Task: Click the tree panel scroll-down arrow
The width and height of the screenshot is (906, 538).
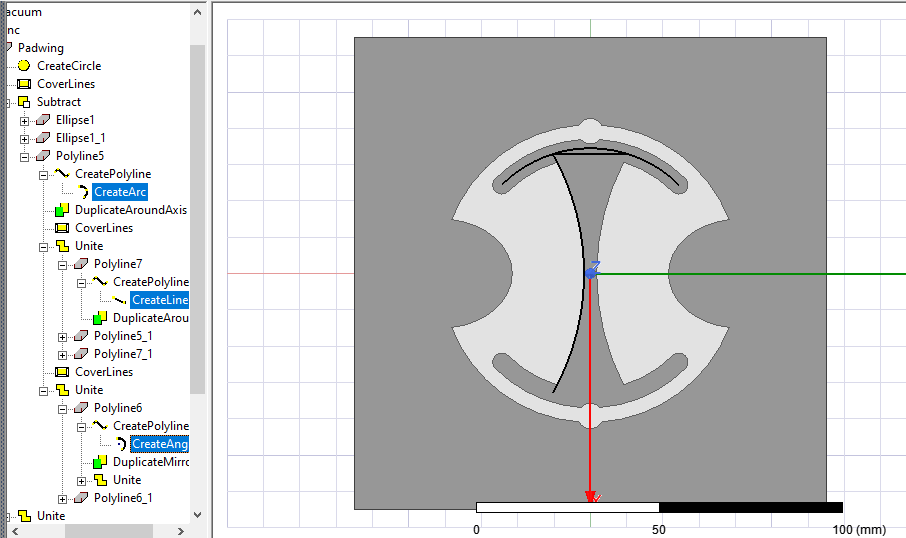Action: 197,514
